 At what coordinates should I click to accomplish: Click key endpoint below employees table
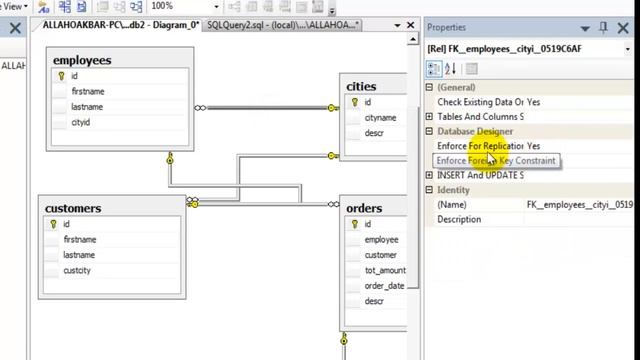[170, 158]
